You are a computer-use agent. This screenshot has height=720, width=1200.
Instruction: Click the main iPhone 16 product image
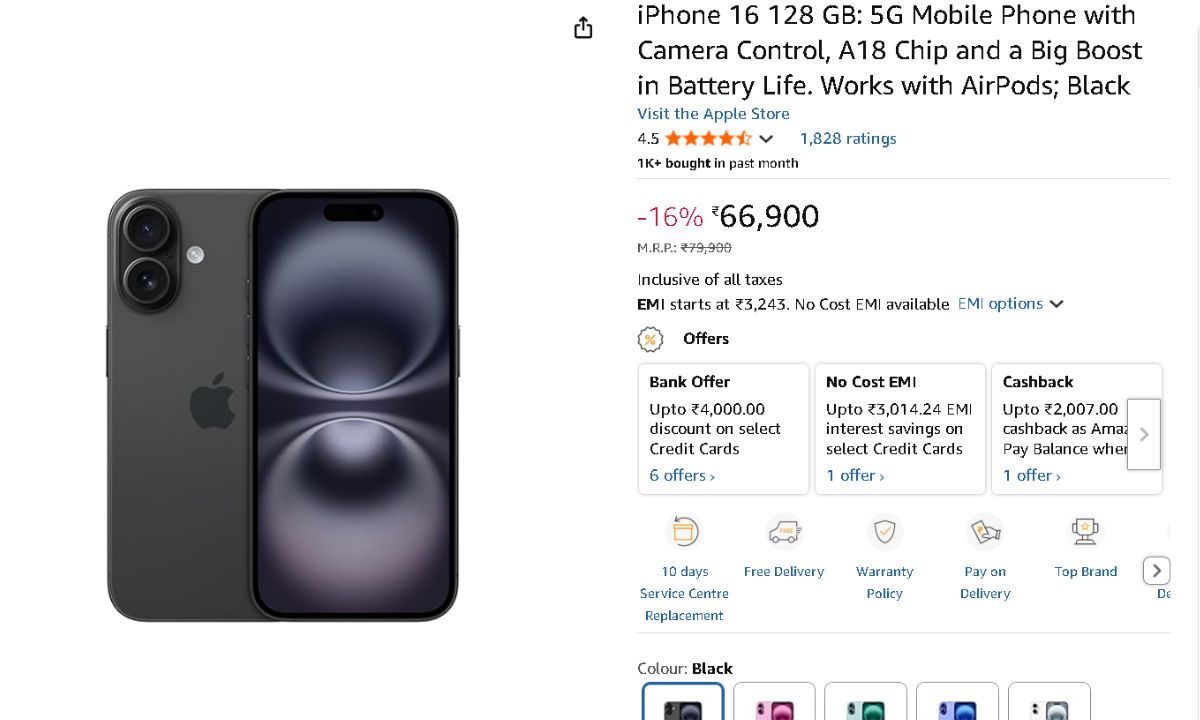(x=283, y=405)
